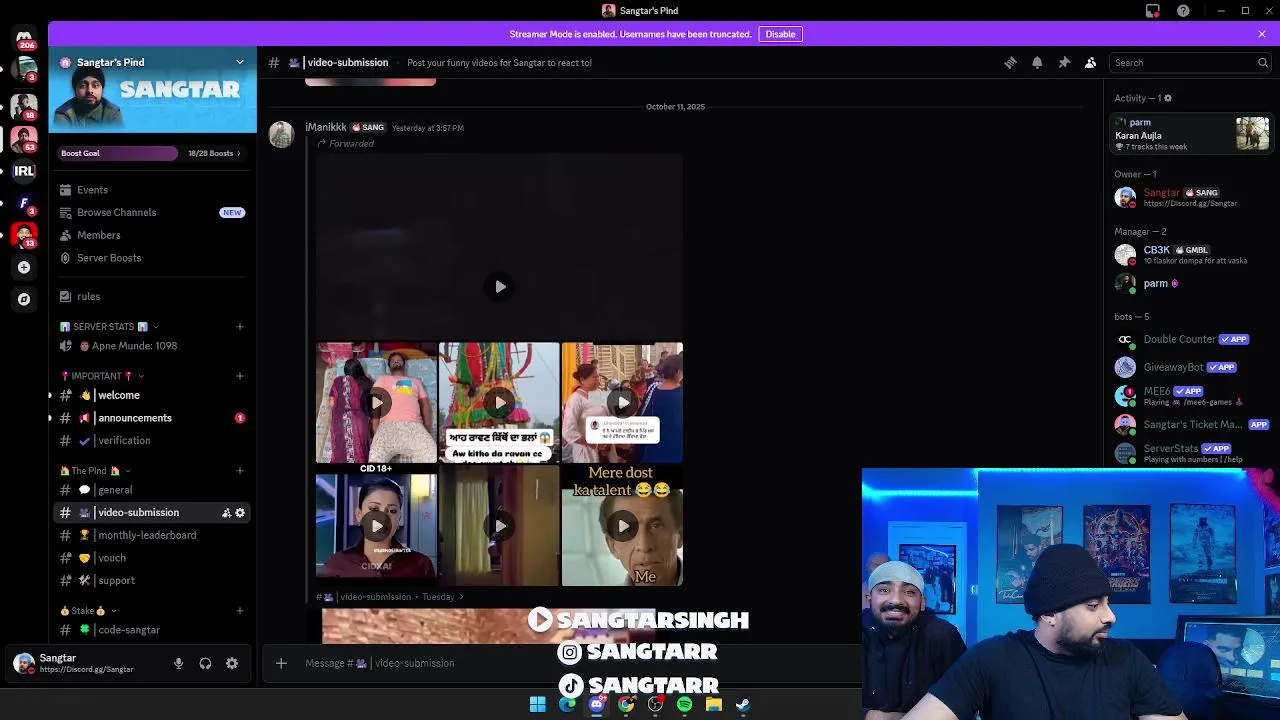Open MEE6 bot profile
The height and width of the screenshot is (720, 1280).
pyautogui.click(x=1192, y=396)
